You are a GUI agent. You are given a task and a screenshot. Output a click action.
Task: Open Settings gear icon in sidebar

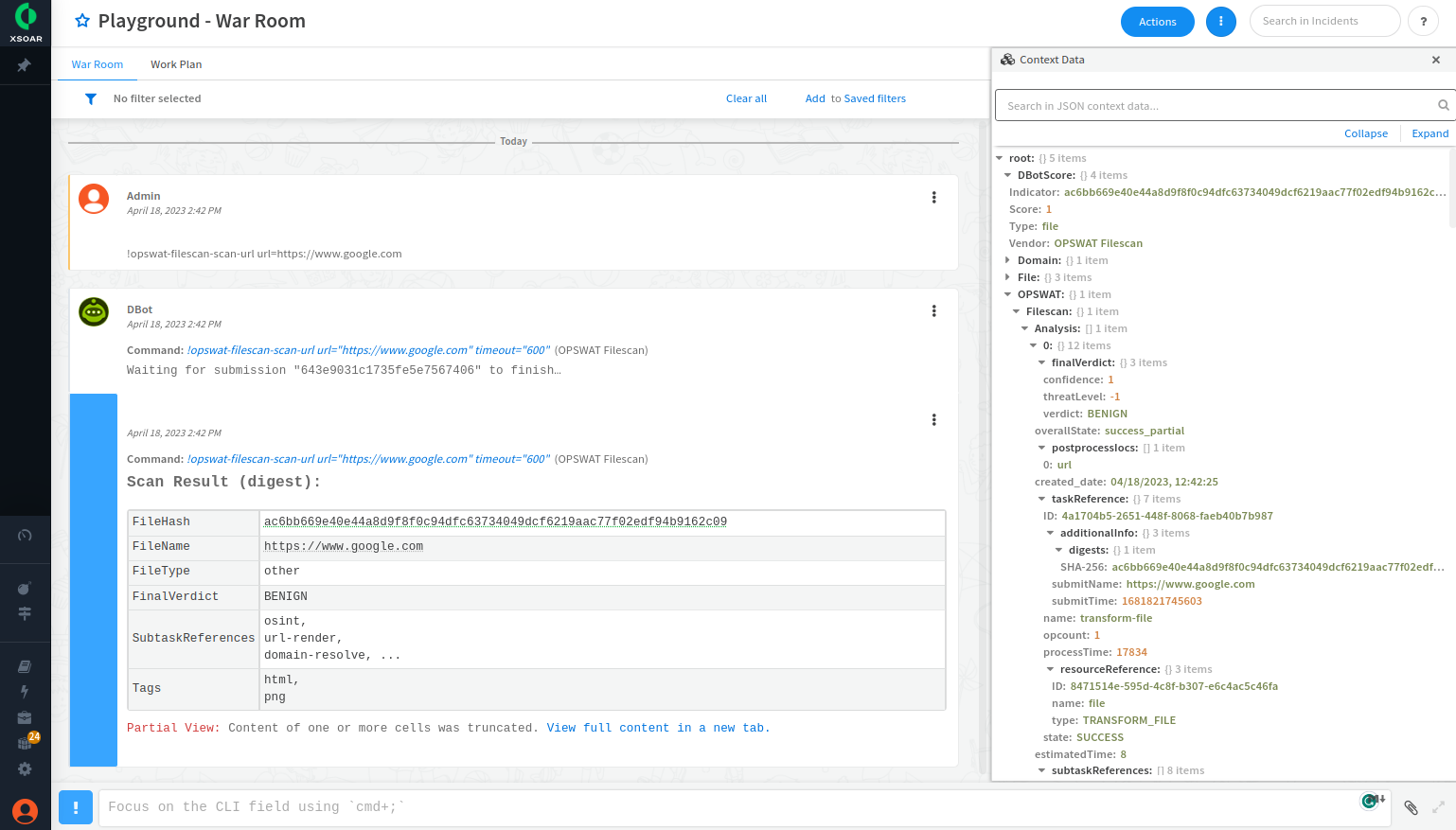pos(25,769)
